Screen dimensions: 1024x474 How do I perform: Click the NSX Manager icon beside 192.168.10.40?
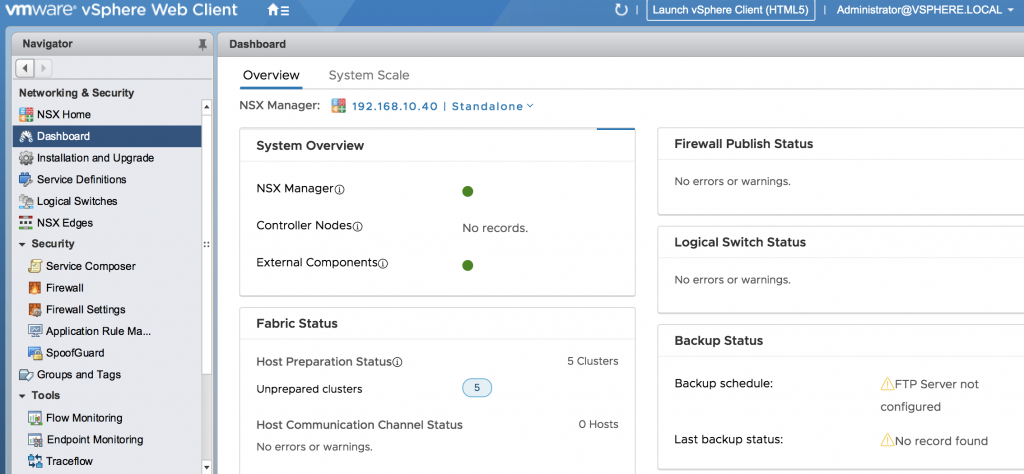(x=338, y=106)
